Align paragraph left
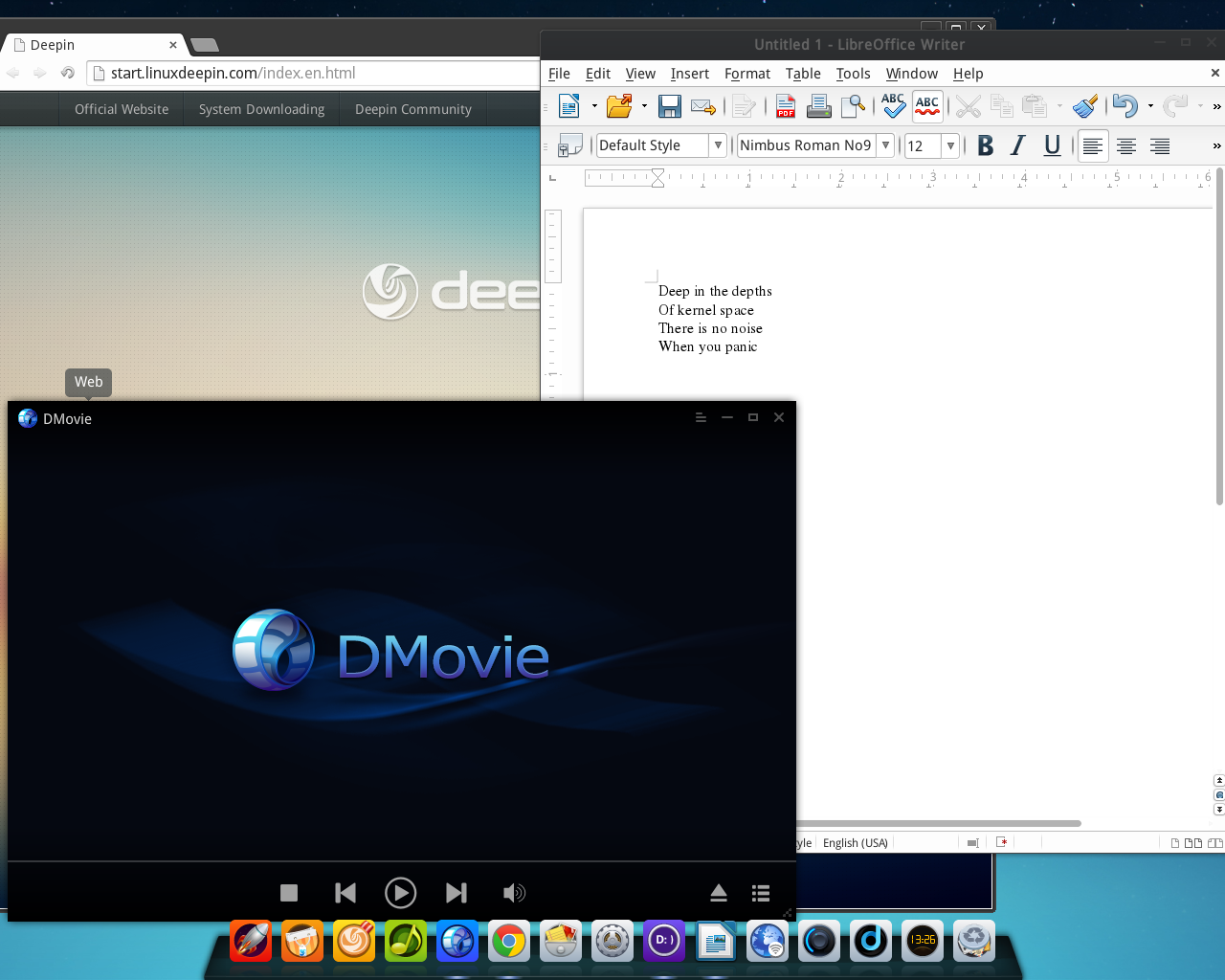The width and height of the screenshot is (1225, 980). (1093, 145)
